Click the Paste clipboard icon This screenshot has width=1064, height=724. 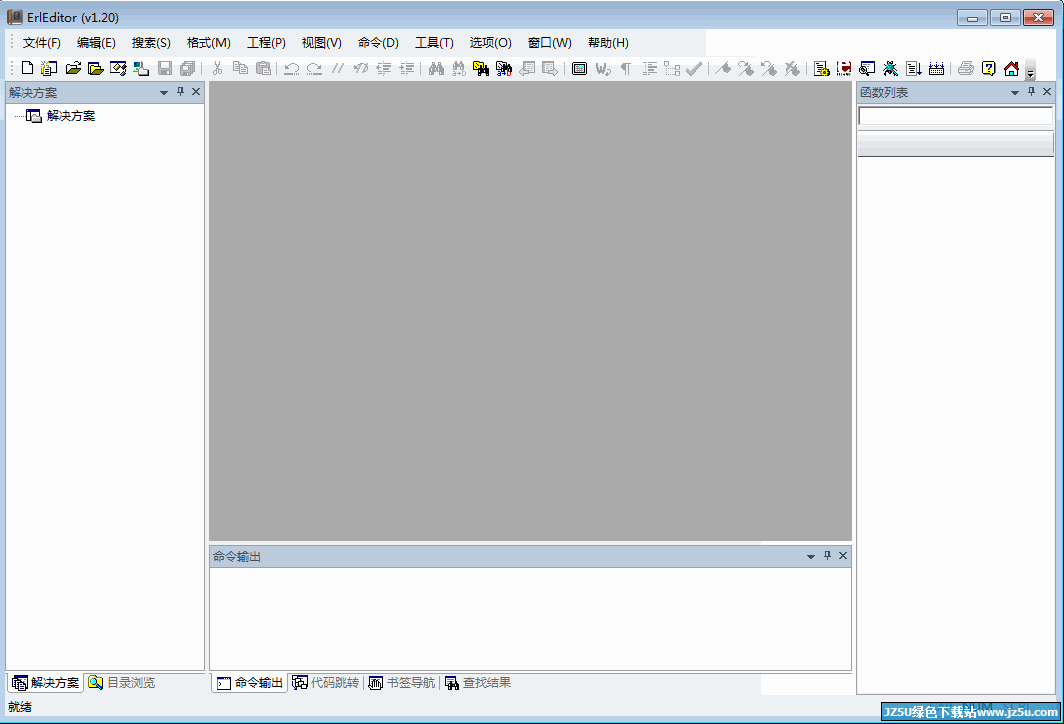coord(263,68)
